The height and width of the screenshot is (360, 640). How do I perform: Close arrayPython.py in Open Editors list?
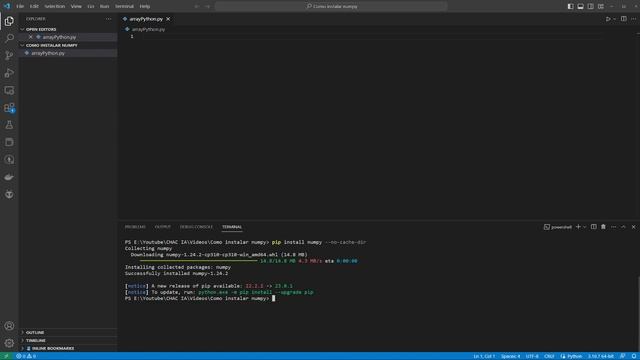click(x=31, y=37)
